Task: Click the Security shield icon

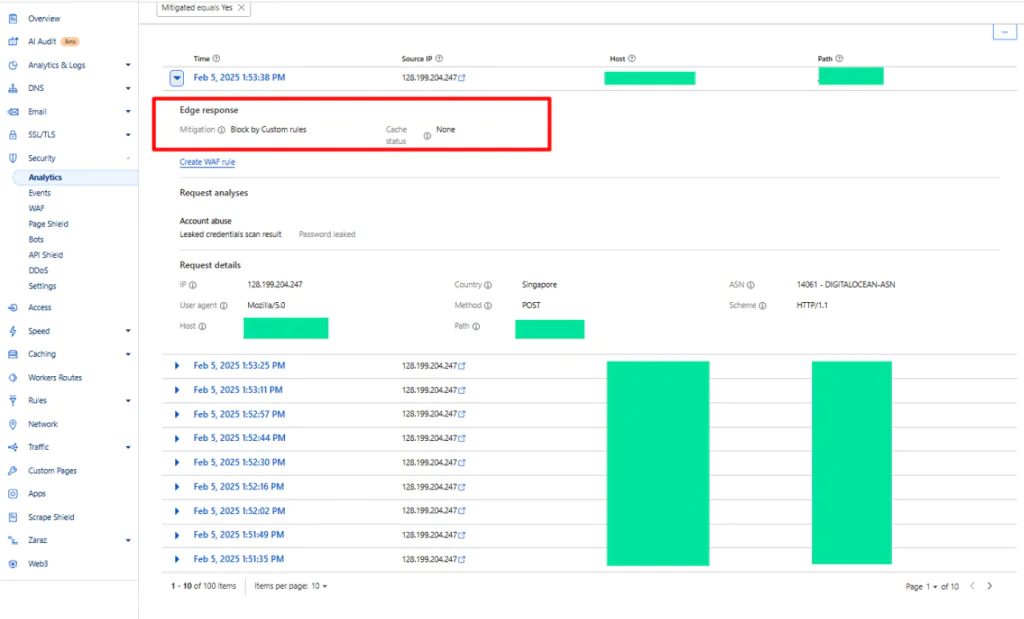Action: [x=12, y=158]
